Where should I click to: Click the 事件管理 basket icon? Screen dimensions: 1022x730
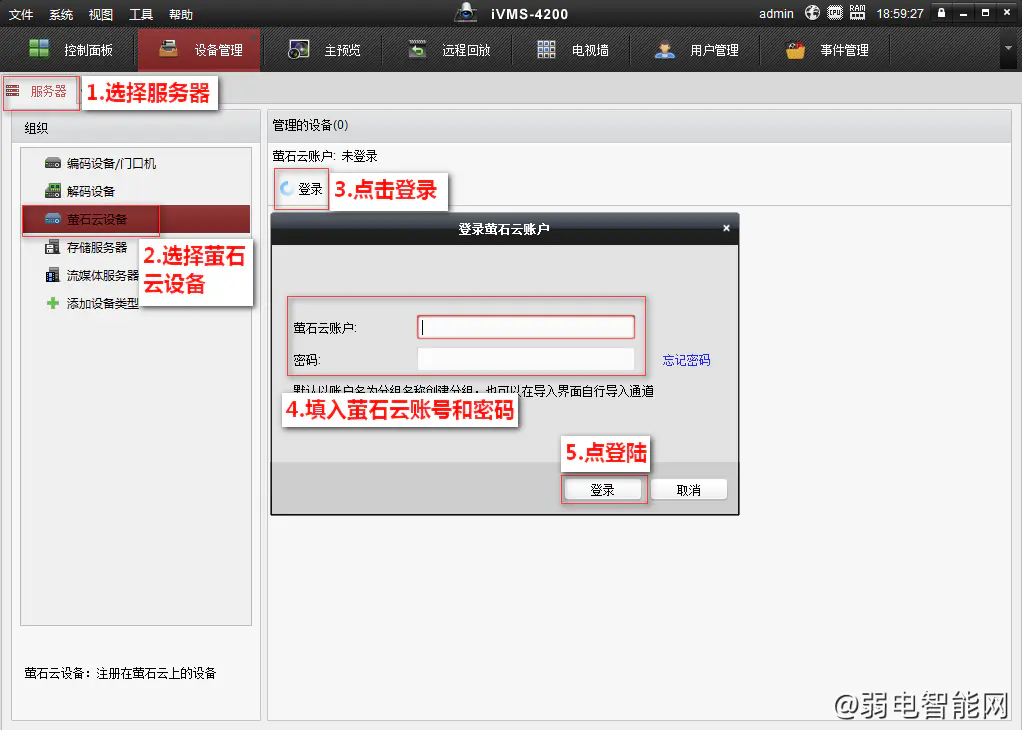point(795,50)
